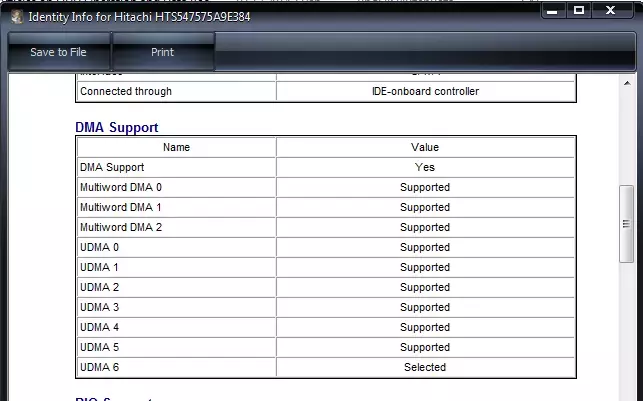The image size is (643, 401).
Task: Click the Connected through cell
Action: coord(176,91)
